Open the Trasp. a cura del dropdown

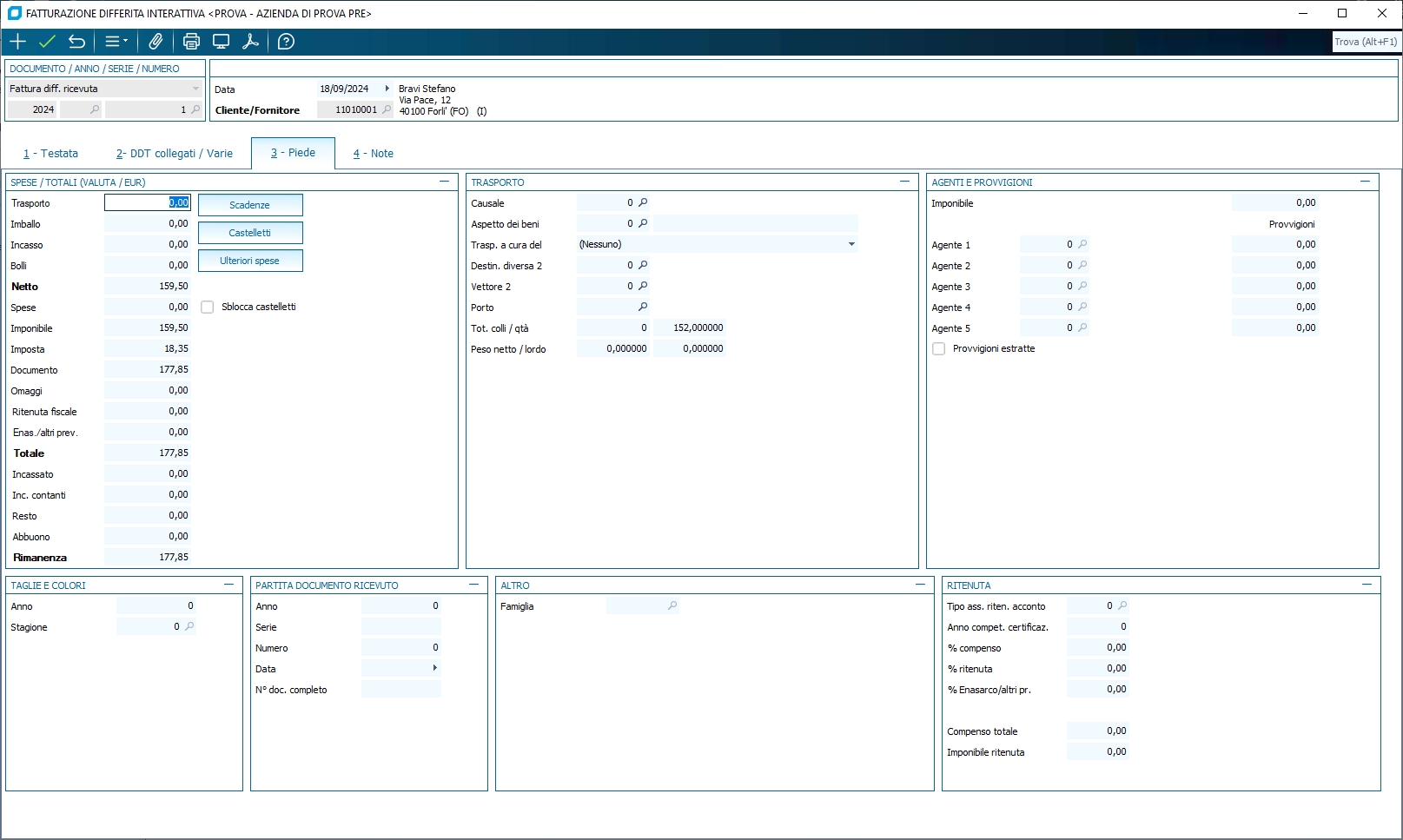[851, 244]
